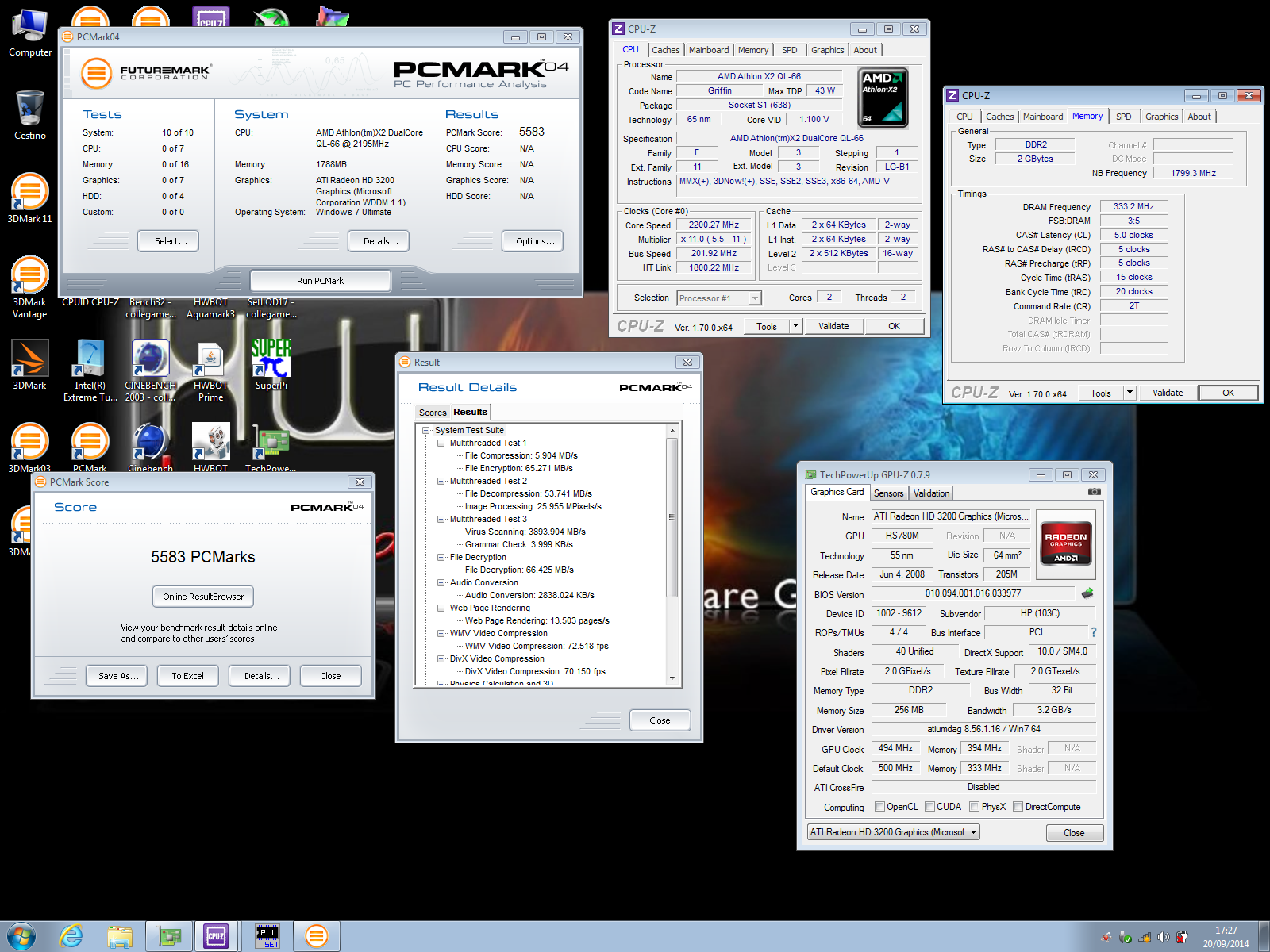Switch to GPU-Z taskbar button

pos(169,937)
